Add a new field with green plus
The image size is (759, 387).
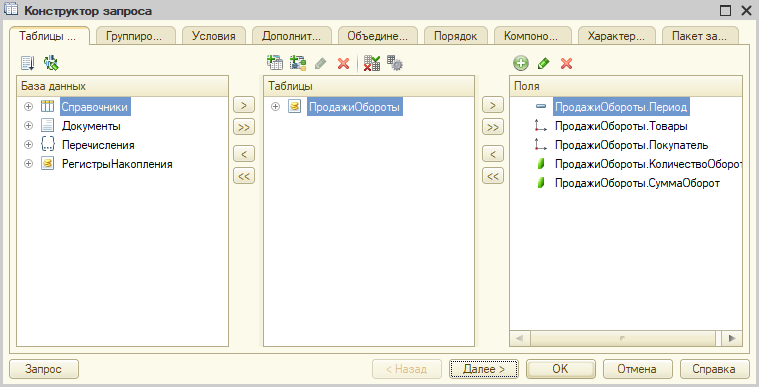pos(521,63)
